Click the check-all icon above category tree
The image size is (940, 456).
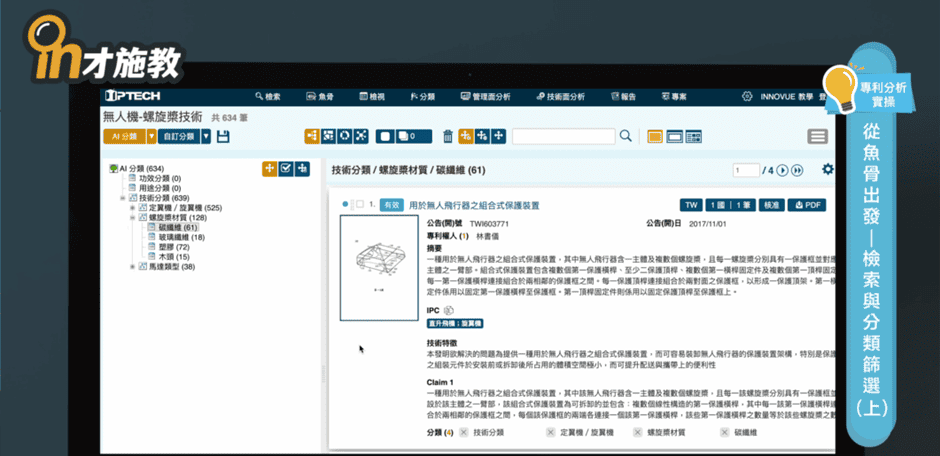(x=285, y=168)
